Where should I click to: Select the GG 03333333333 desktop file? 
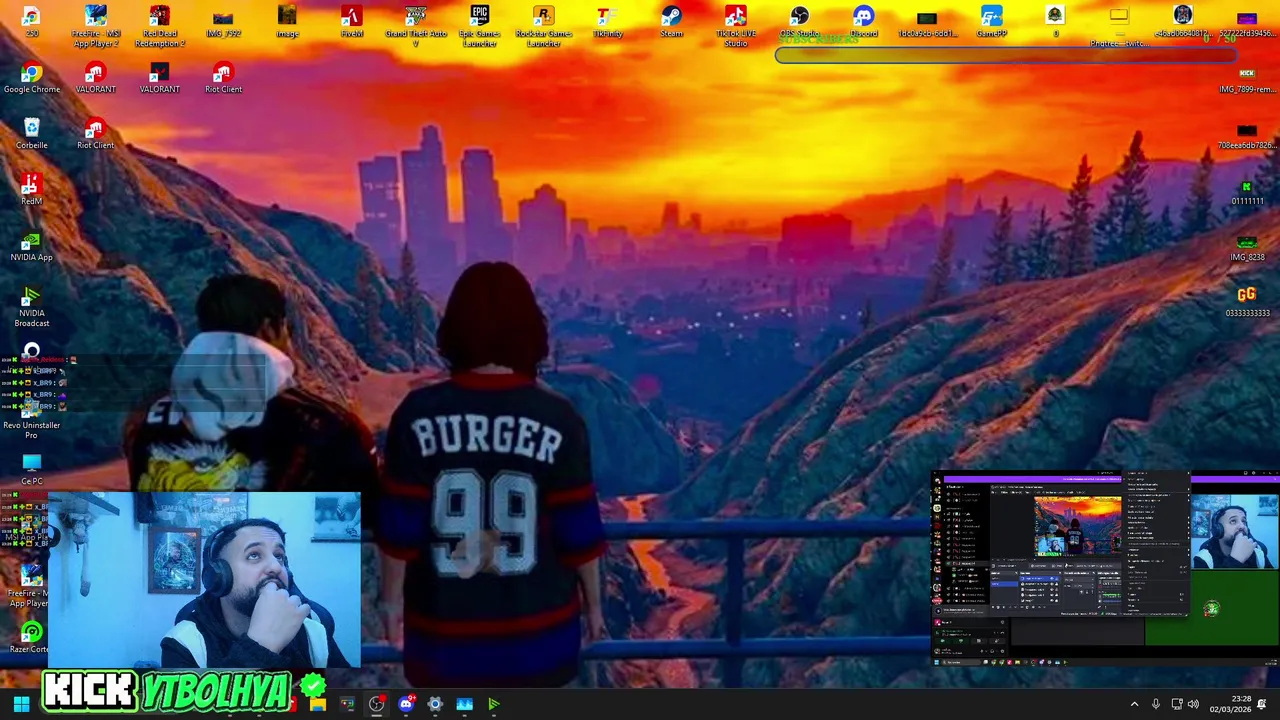point(1247,303)
